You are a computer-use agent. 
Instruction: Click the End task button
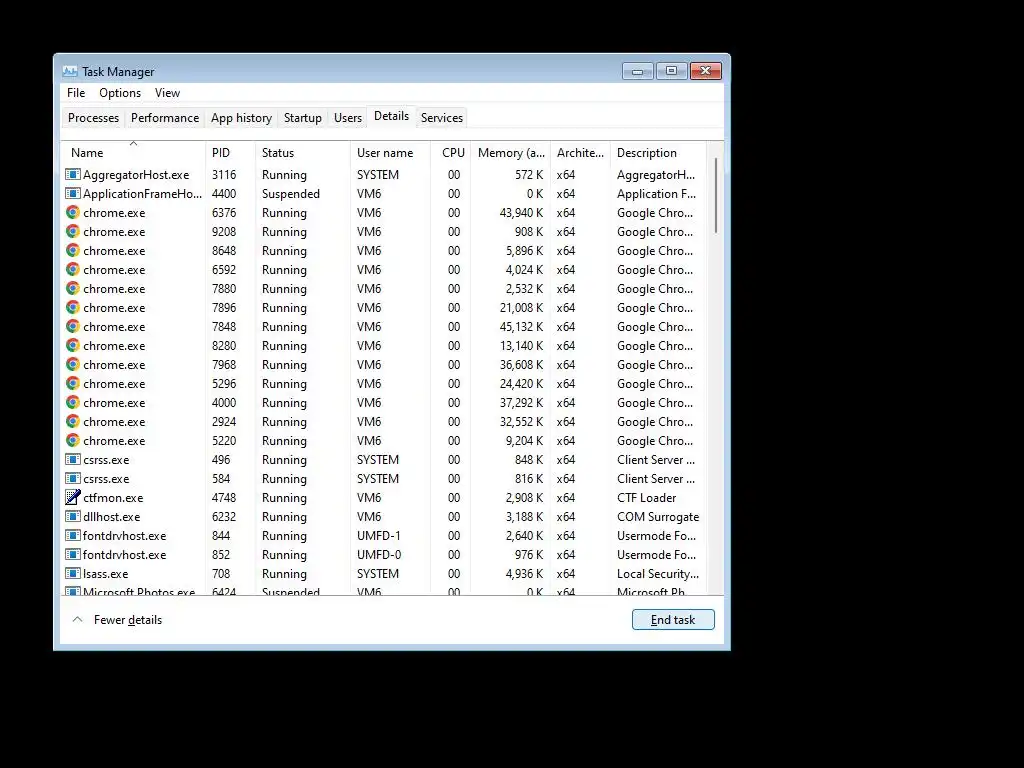click(x=673, y=620)
